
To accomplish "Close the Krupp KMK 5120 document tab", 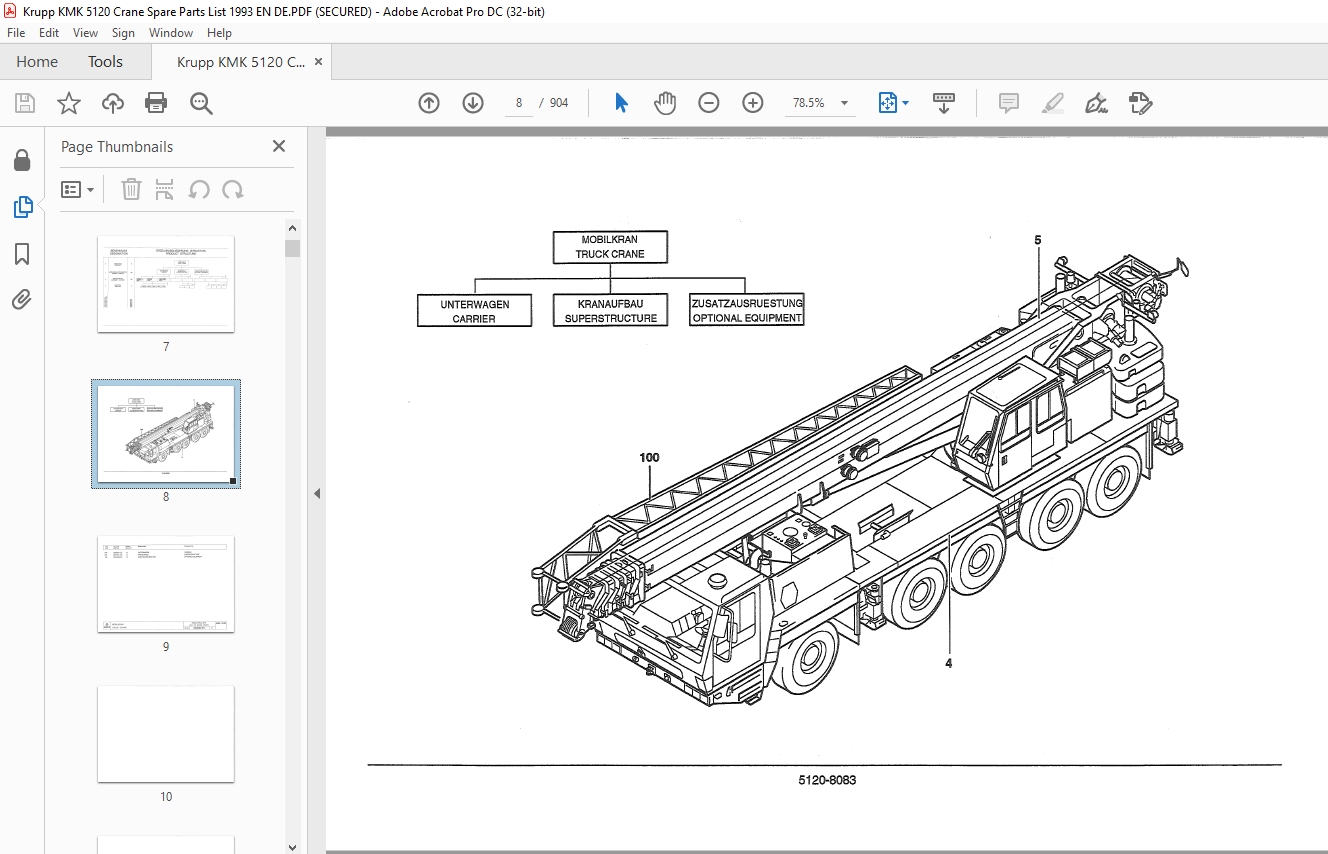I will (x=318, y=62).
